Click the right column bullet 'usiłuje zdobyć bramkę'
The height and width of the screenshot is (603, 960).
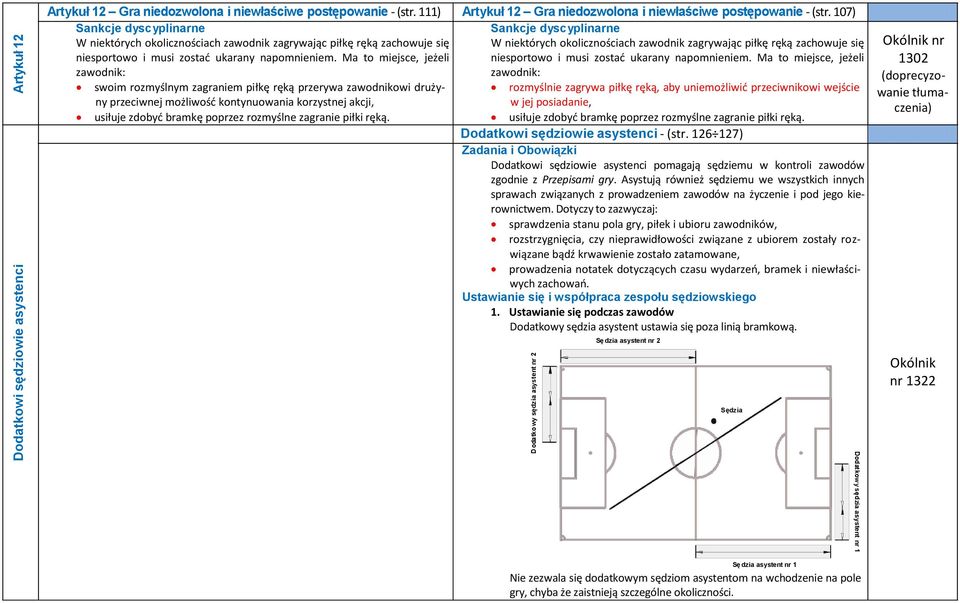(656, 117)
